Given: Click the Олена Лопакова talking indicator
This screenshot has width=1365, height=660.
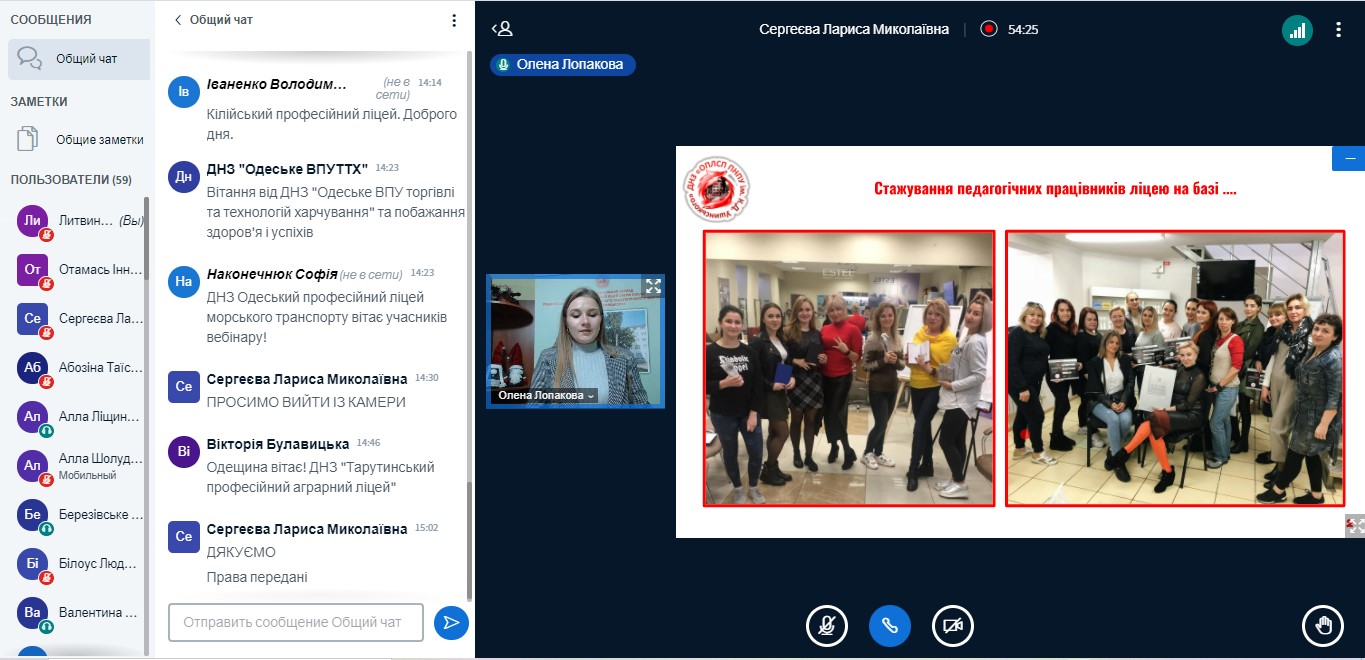Looking at the screenshot, I should (x=562, y=64).
